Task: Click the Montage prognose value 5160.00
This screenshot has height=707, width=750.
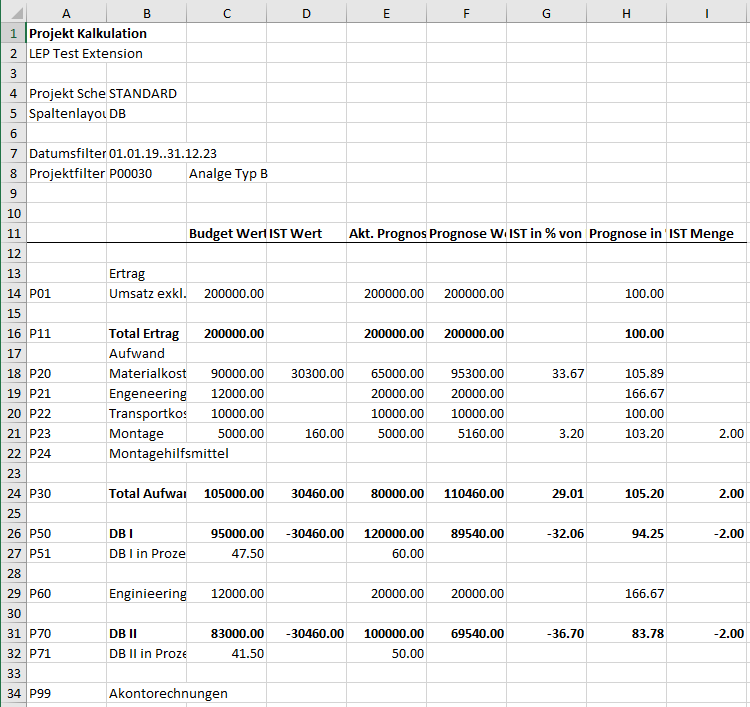Action: 466,433
